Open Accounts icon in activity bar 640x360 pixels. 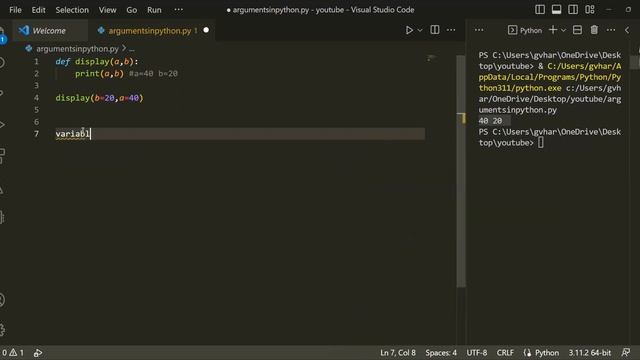point(2,300)
